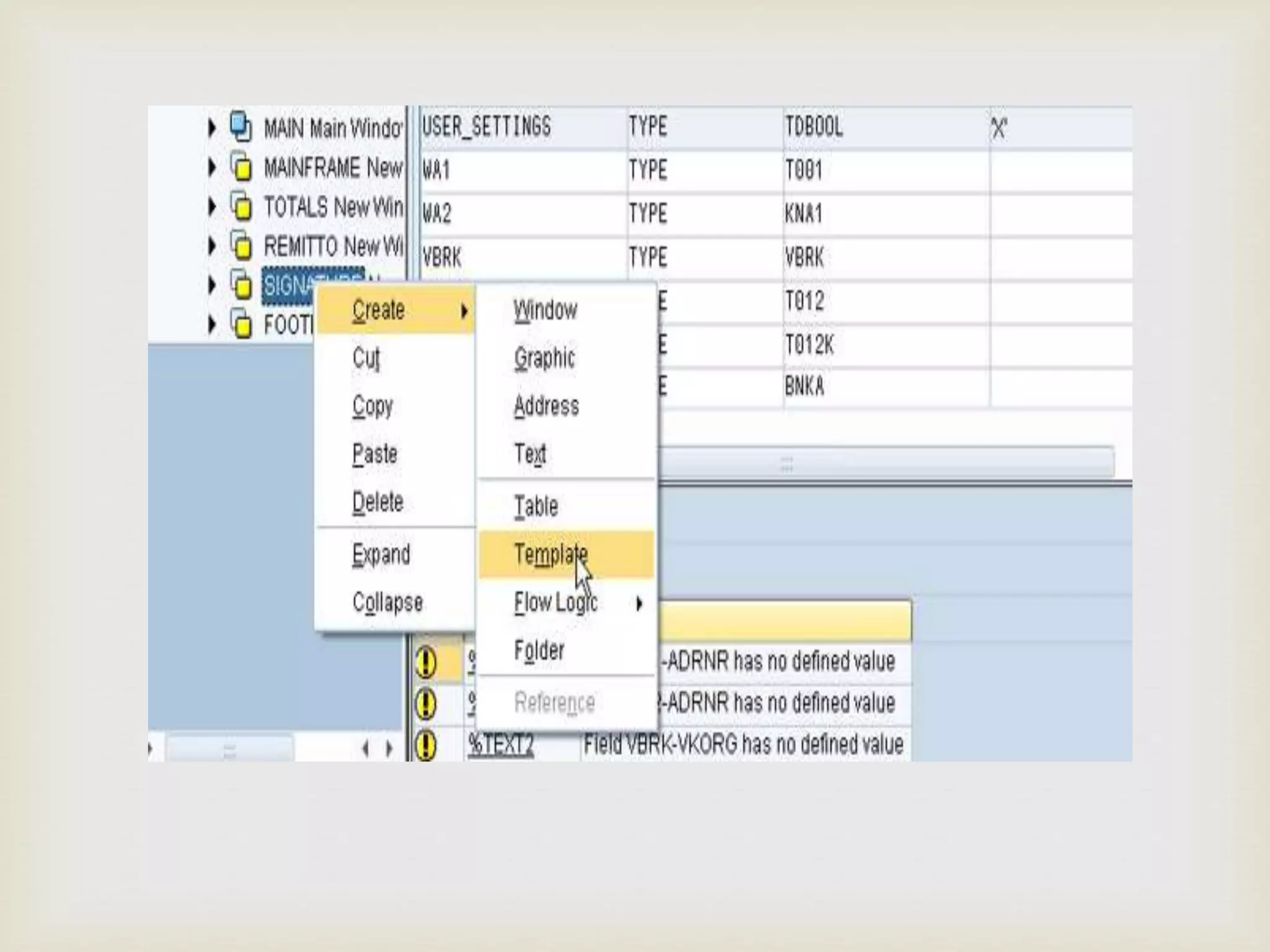Choose Delete from the context menu

(x=378, y=501)
